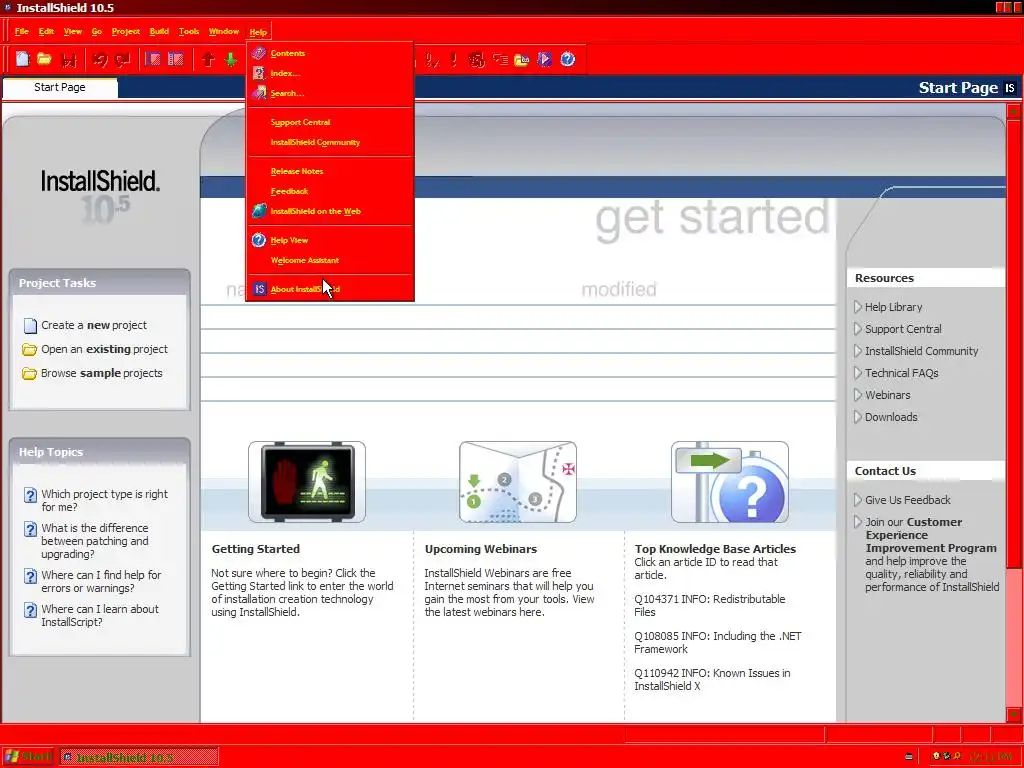Choose Search... from the Help menu
This screenshot has width=1024, height=768.
tap(330, 93)
